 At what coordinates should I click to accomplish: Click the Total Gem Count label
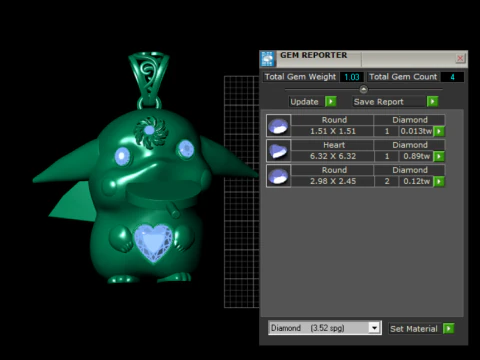click(x=403, y=77)
